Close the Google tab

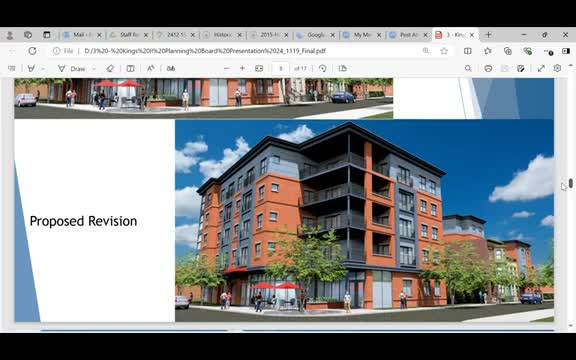pyautogui.click(x=332, y=35)
